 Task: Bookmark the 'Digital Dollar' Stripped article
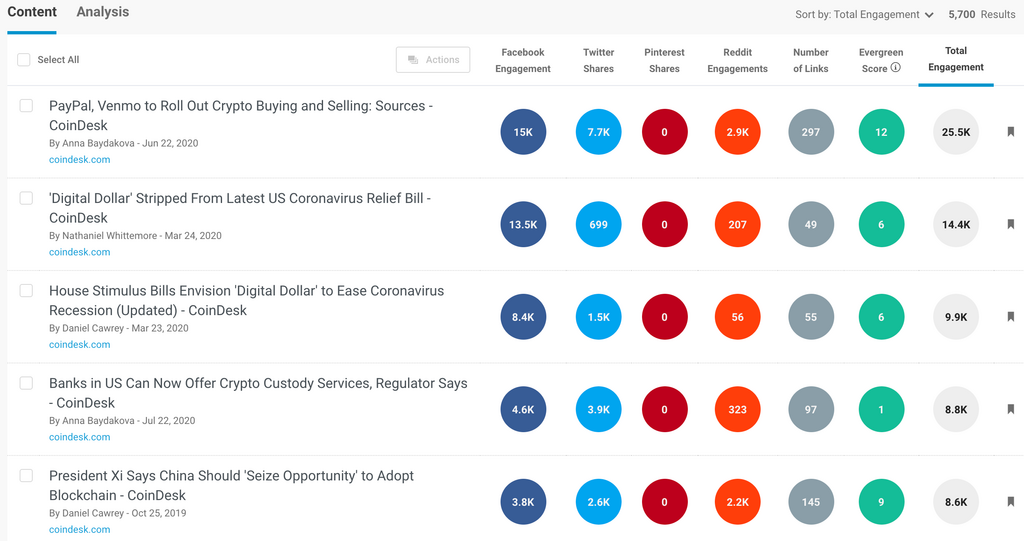click(1011, 225)
